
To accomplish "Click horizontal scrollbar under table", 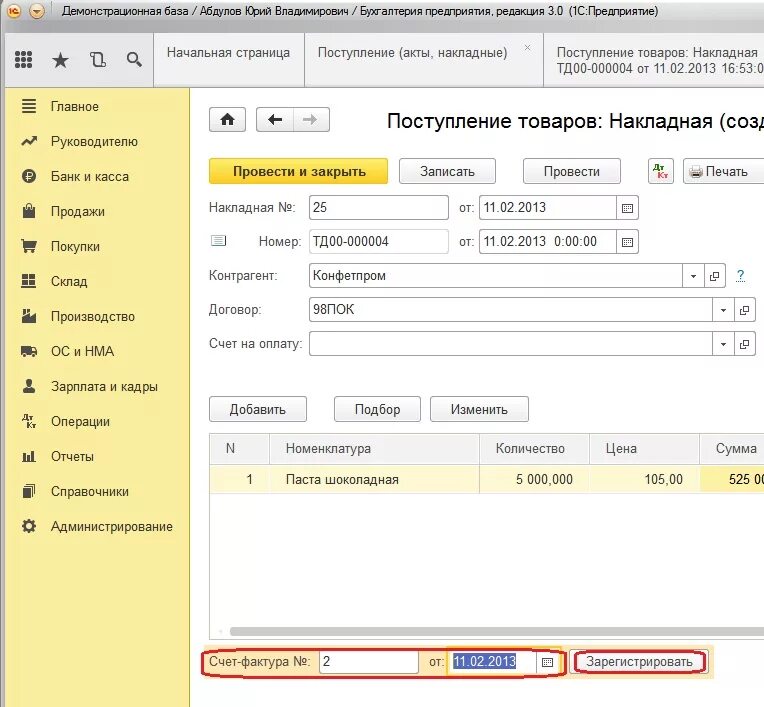I will click(x=497, y=631).
